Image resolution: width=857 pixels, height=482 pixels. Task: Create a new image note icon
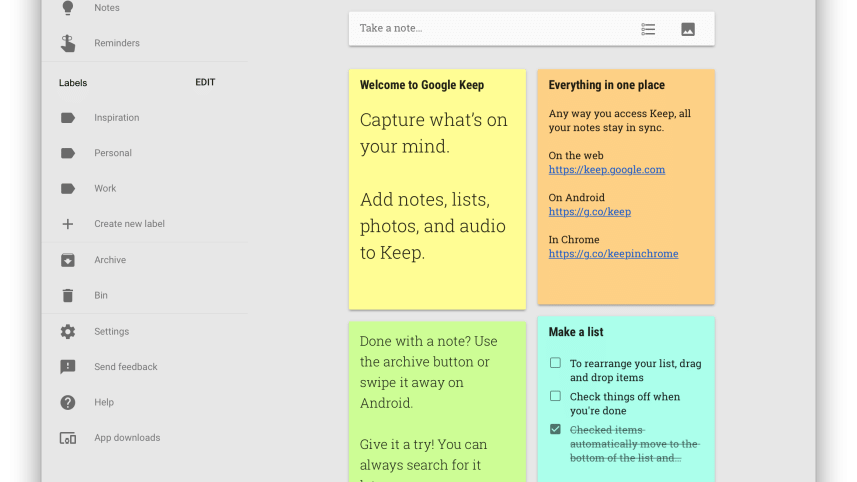(x=688, y=29)
